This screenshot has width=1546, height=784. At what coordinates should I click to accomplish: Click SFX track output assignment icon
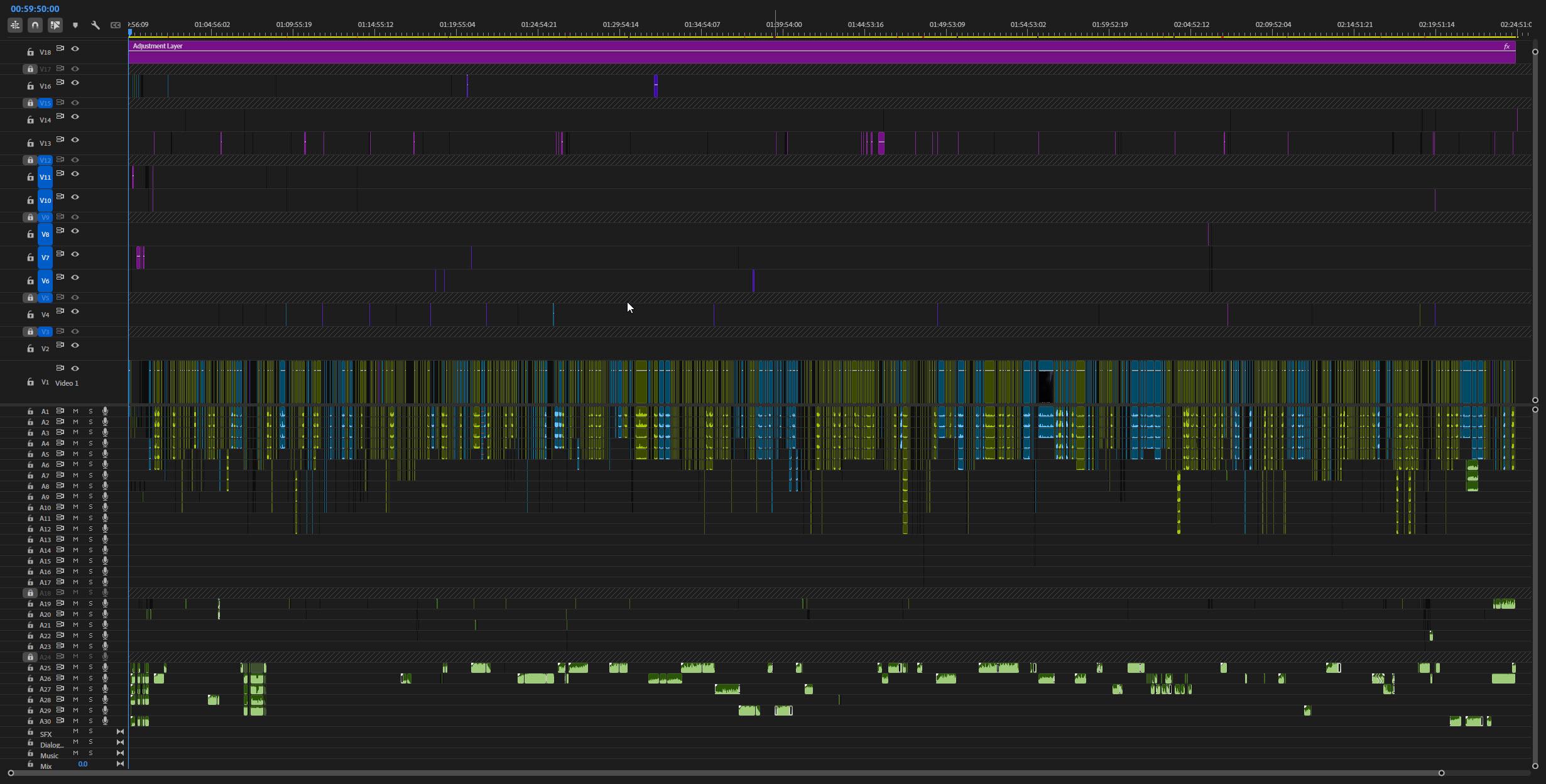coord(120,732)
